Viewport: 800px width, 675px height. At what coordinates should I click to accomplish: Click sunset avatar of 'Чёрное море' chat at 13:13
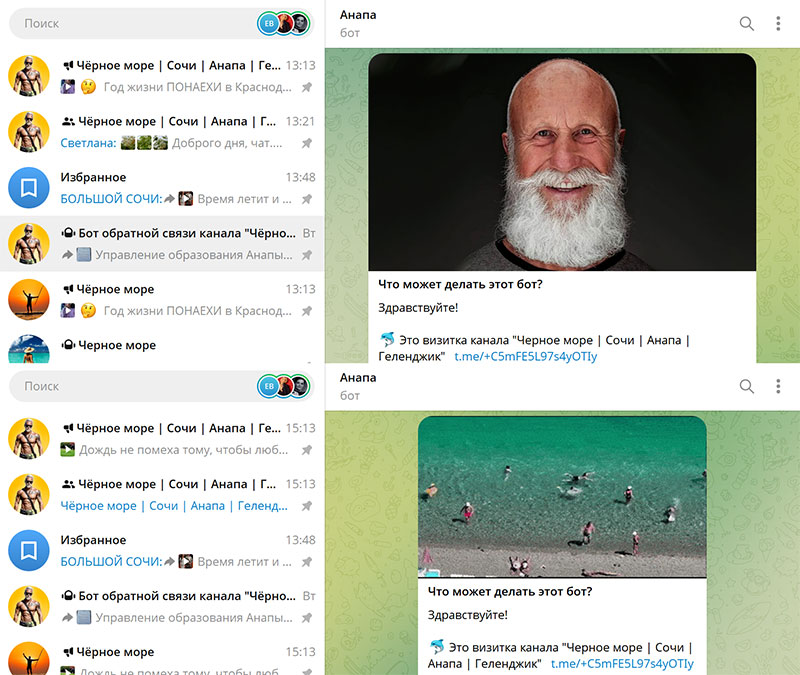coord(29,299)
